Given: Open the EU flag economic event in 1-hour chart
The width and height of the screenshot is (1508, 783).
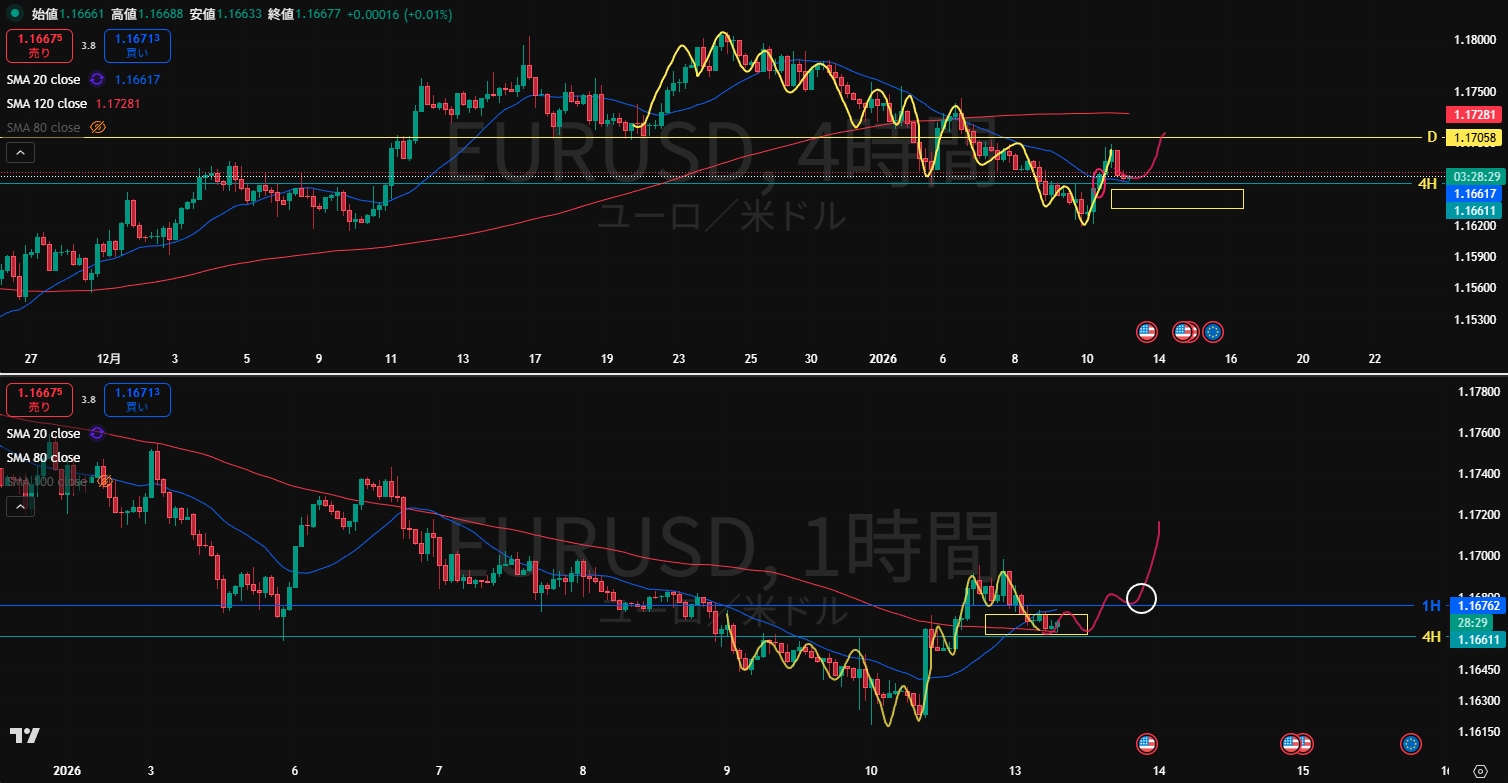Looking at the screenshot, I should coord(1411,743).
